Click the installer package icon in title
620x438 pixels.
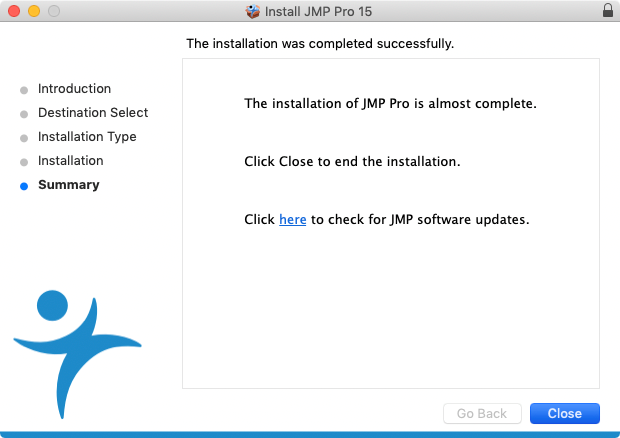[253, 11]
